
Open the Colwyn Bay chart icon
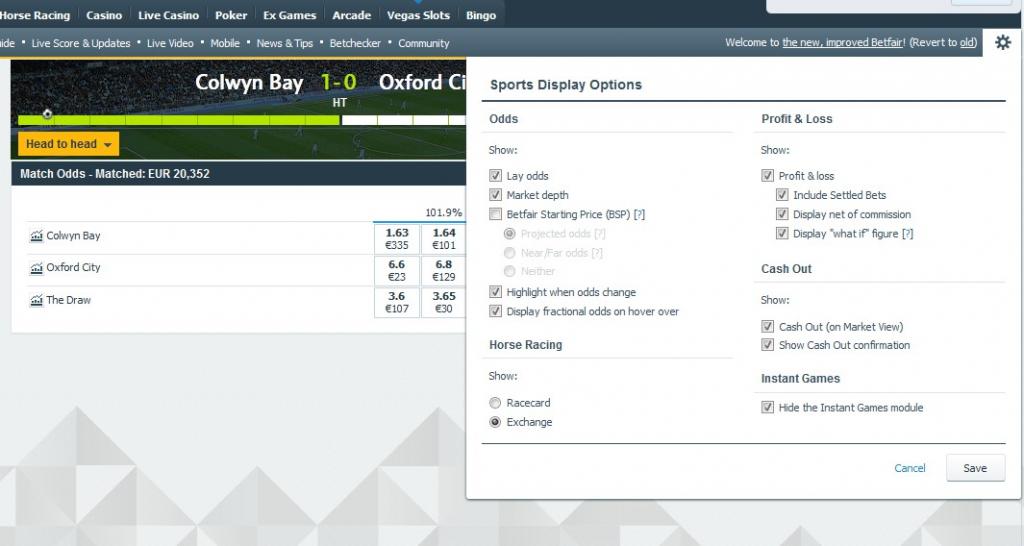37,236
